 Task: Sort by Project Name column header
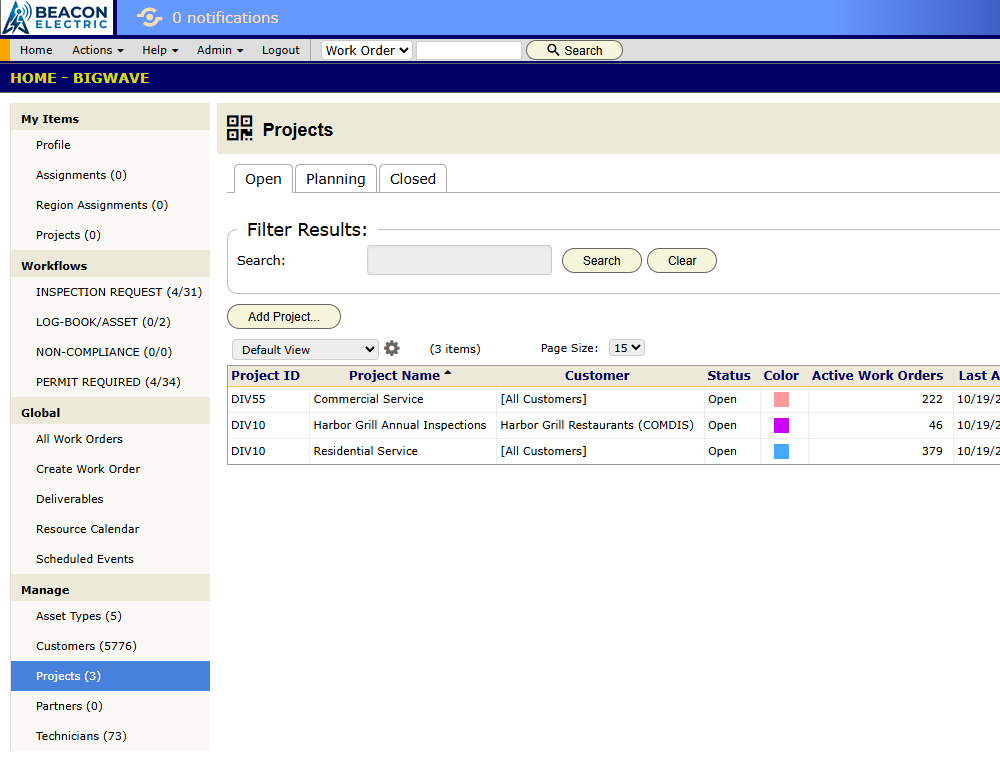pyautogui.click(x=395, y=376)
